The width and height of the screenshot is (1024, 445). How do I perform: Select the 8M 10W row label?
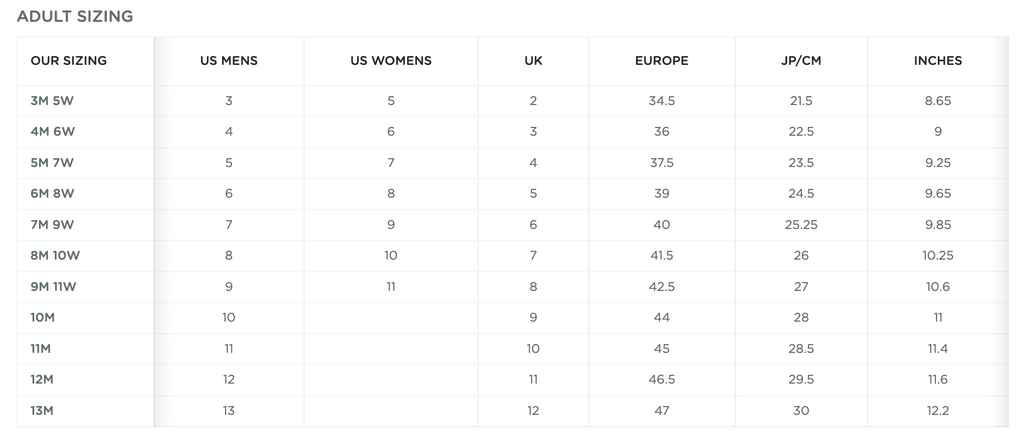pos(55,255)
